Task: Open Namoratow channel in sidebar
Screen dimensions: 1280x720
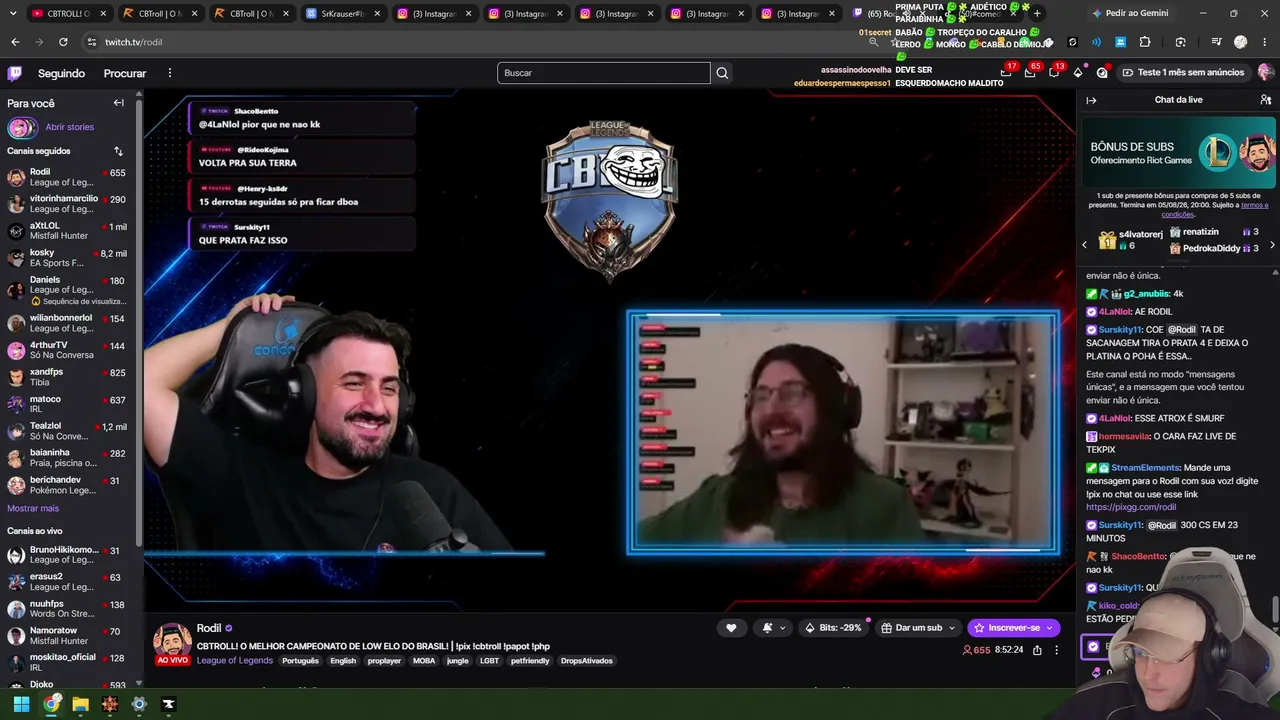Action: (68, 636)
